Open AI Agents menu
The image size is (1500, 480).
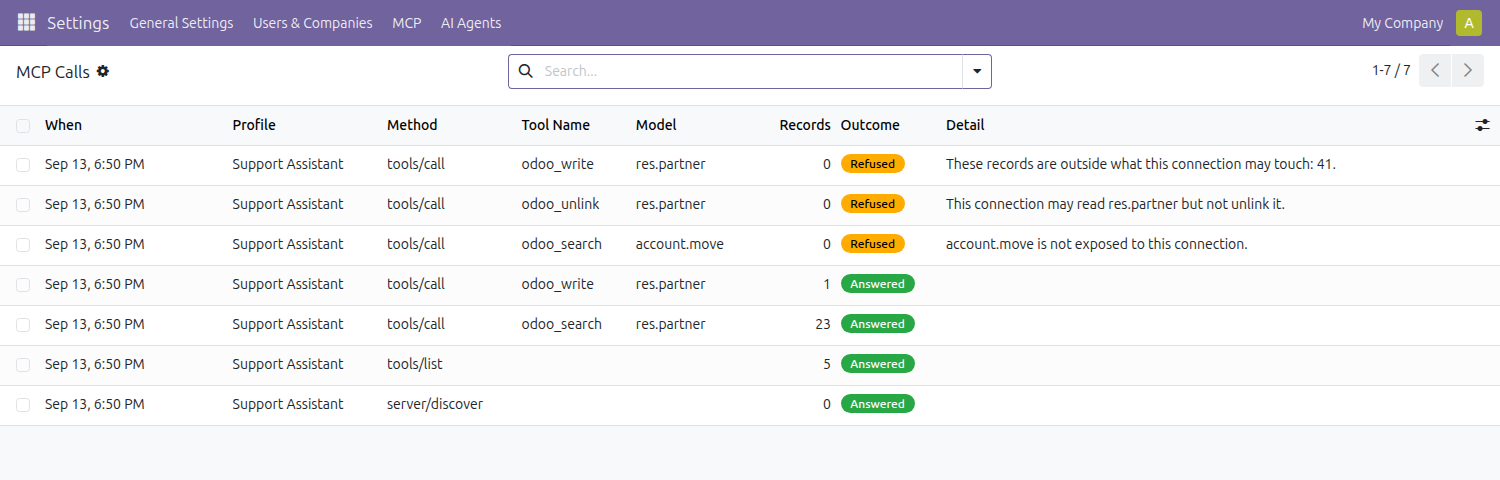(x=471, y=23)
